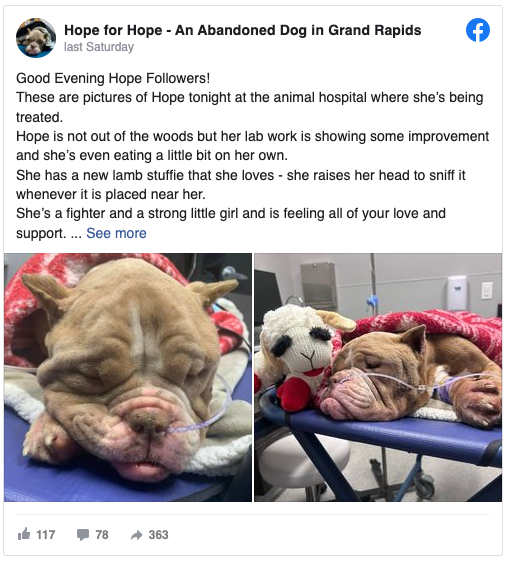The image size is (506, 561).
Task: Click the Facebook logo icon
Action: tap(478, 30)
